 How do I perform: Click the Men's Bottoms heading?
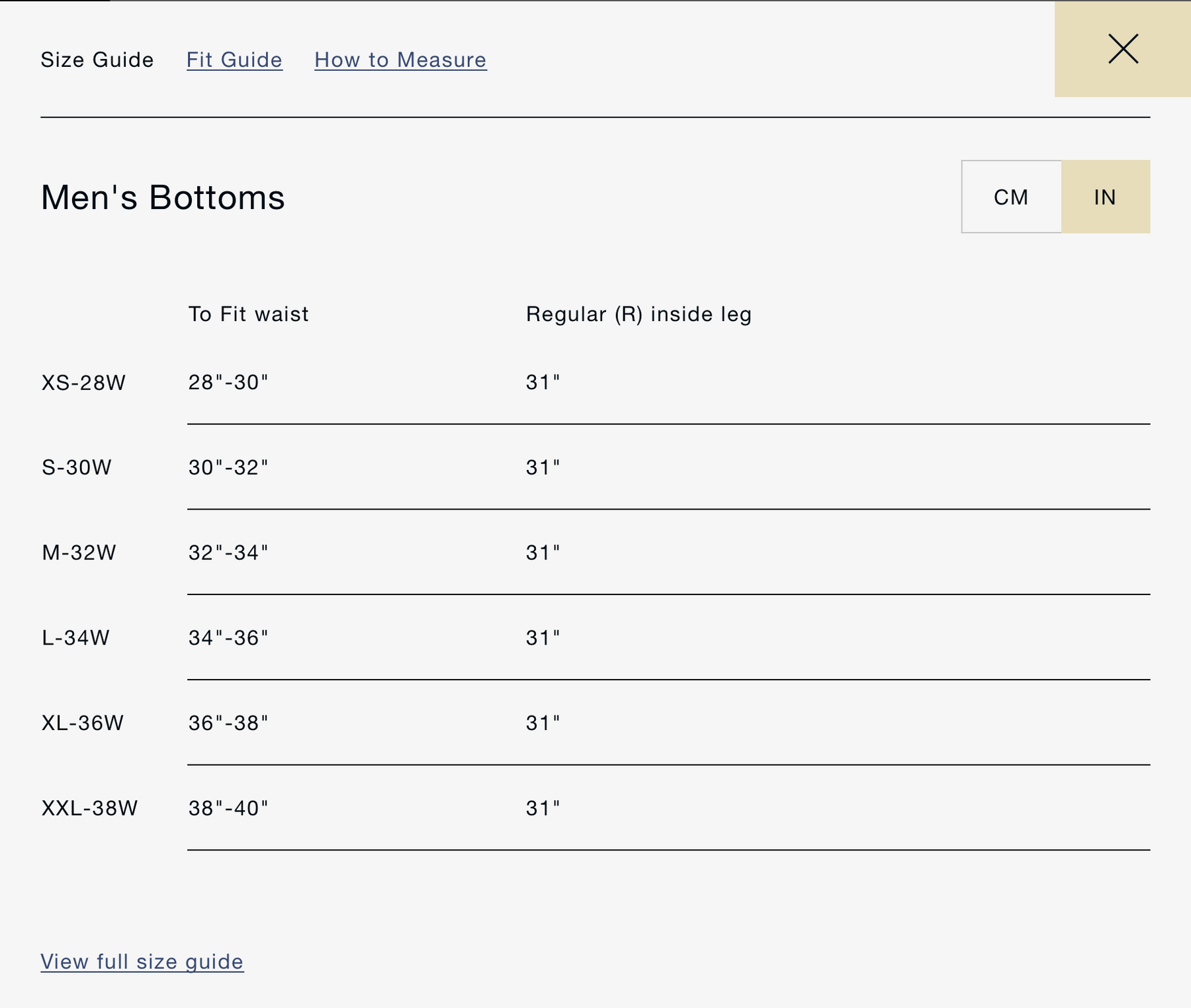[x=163, y=197]
